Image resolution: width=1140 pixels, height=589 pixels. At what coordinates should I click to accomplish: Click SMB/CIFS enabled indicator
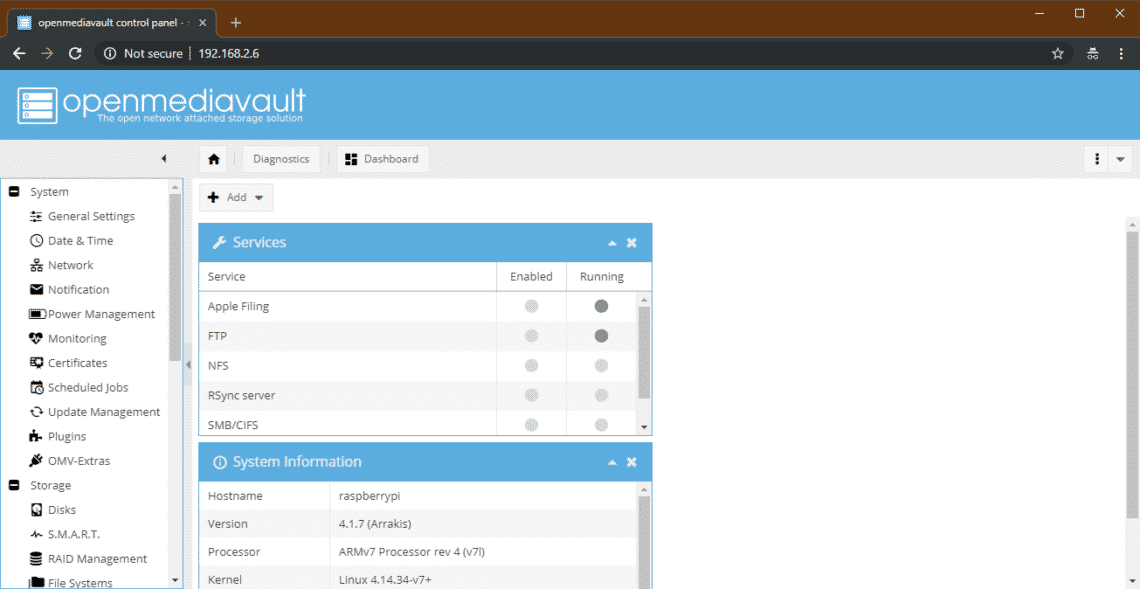click(531, 425)
